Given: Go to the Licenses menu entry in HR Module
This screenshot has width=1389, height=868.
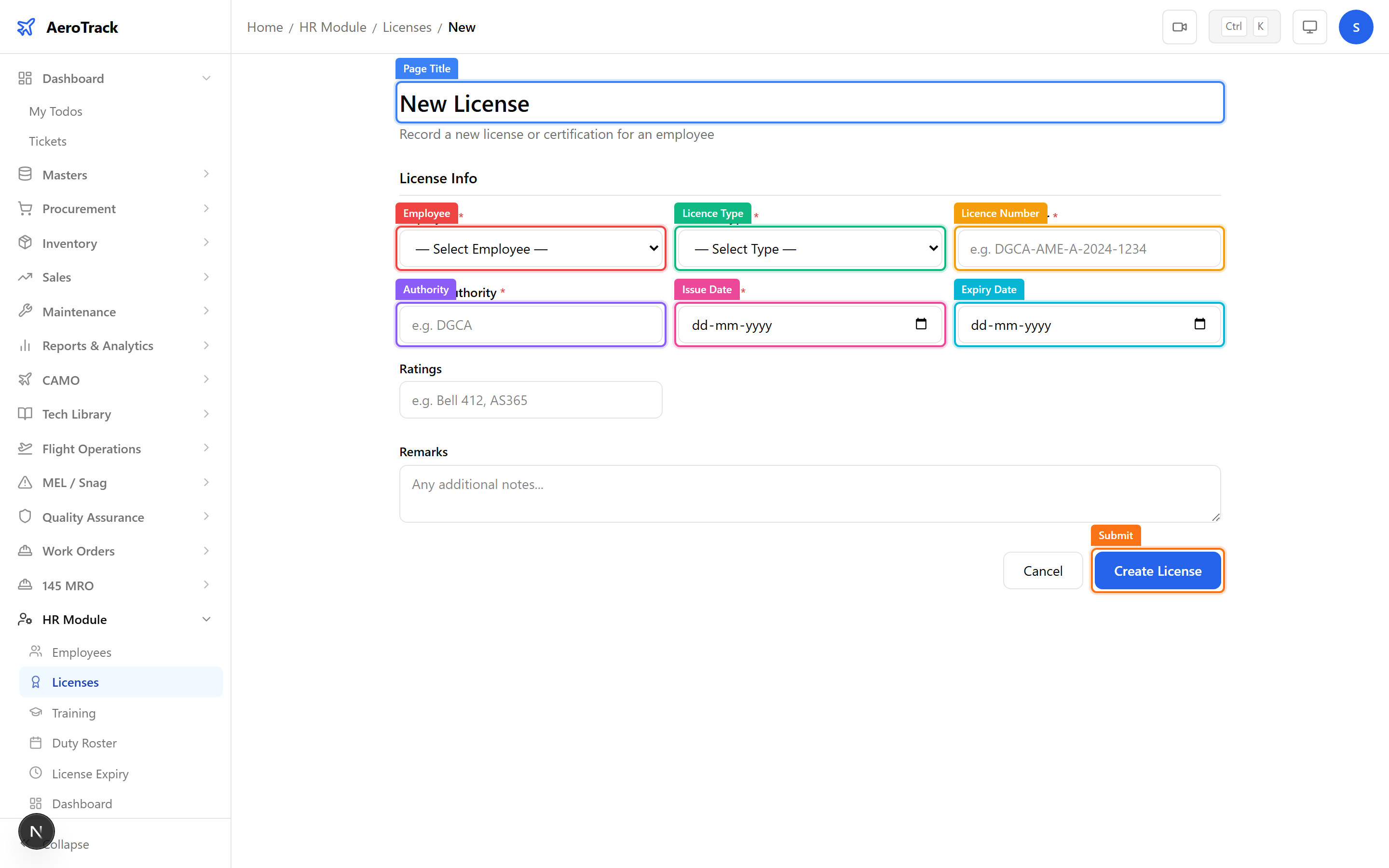Looking at the screenshot, I should click(75, 682).
